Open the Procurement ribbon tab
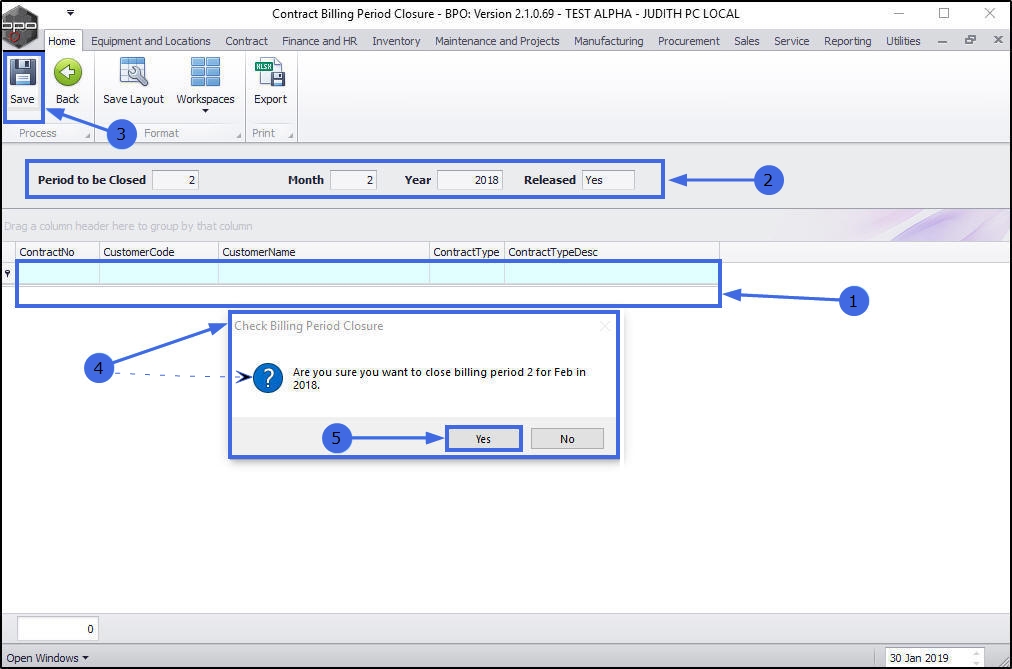The image size is (1012, 669). tap(689, 41)
